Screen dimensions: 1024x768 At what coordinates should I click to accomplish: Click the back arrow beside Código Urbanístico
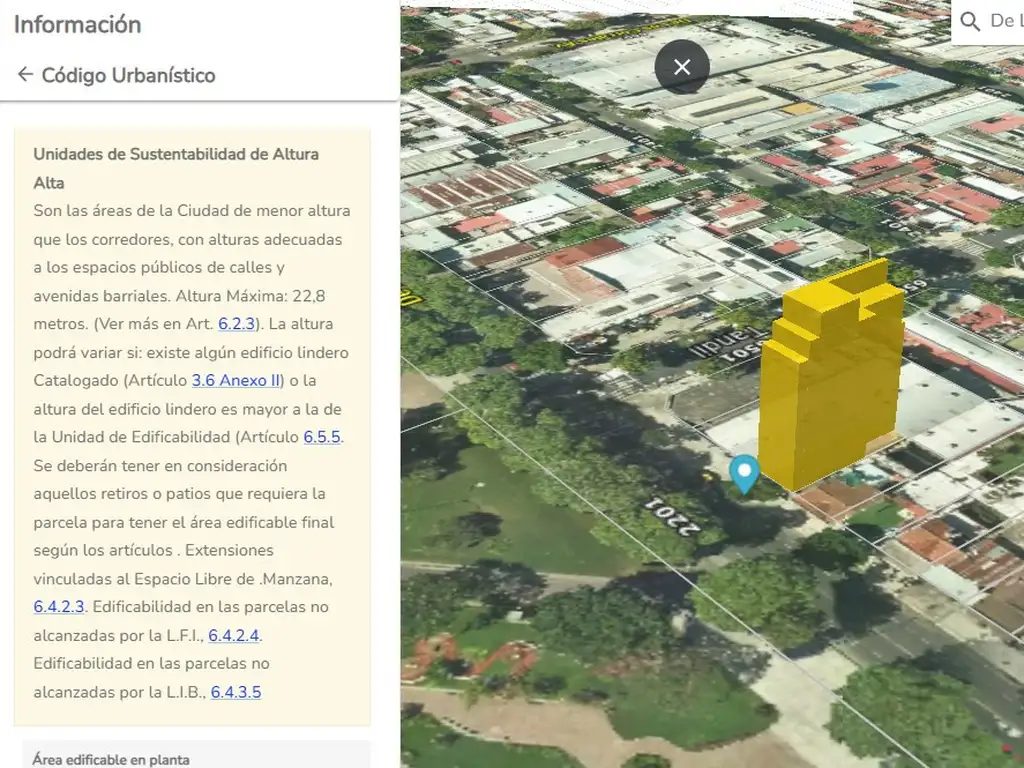pyautogui.click(x=25, y=75)
